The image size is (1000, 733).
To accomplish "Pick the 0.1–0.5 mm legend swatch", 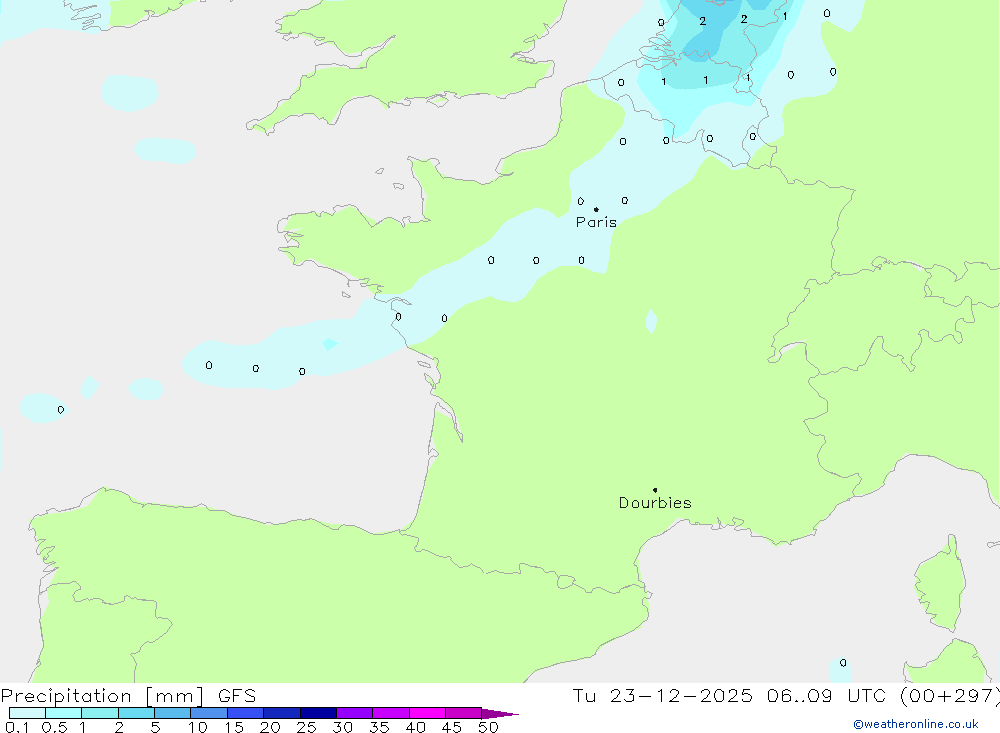I will pyautogui.click(x=27, y=713).
